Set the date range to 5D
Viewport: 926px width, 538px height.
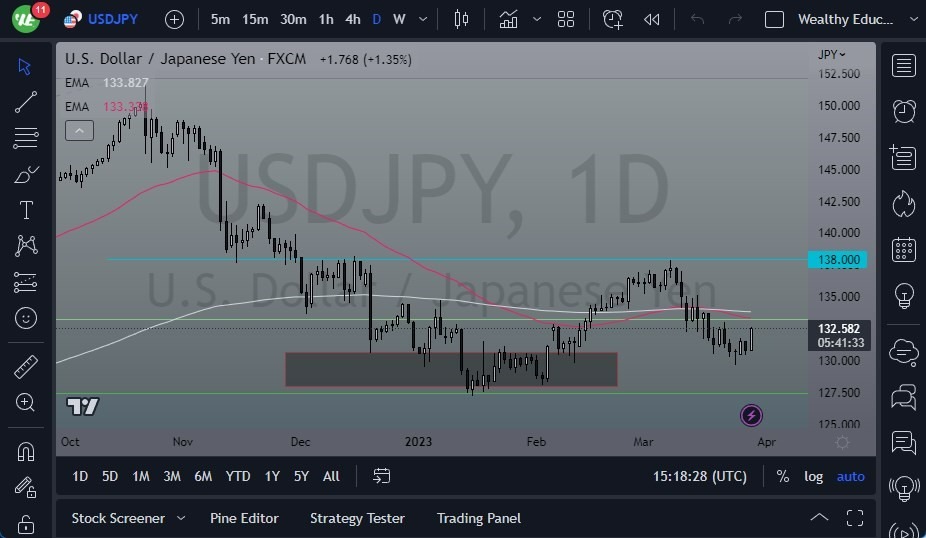[110, 476]
